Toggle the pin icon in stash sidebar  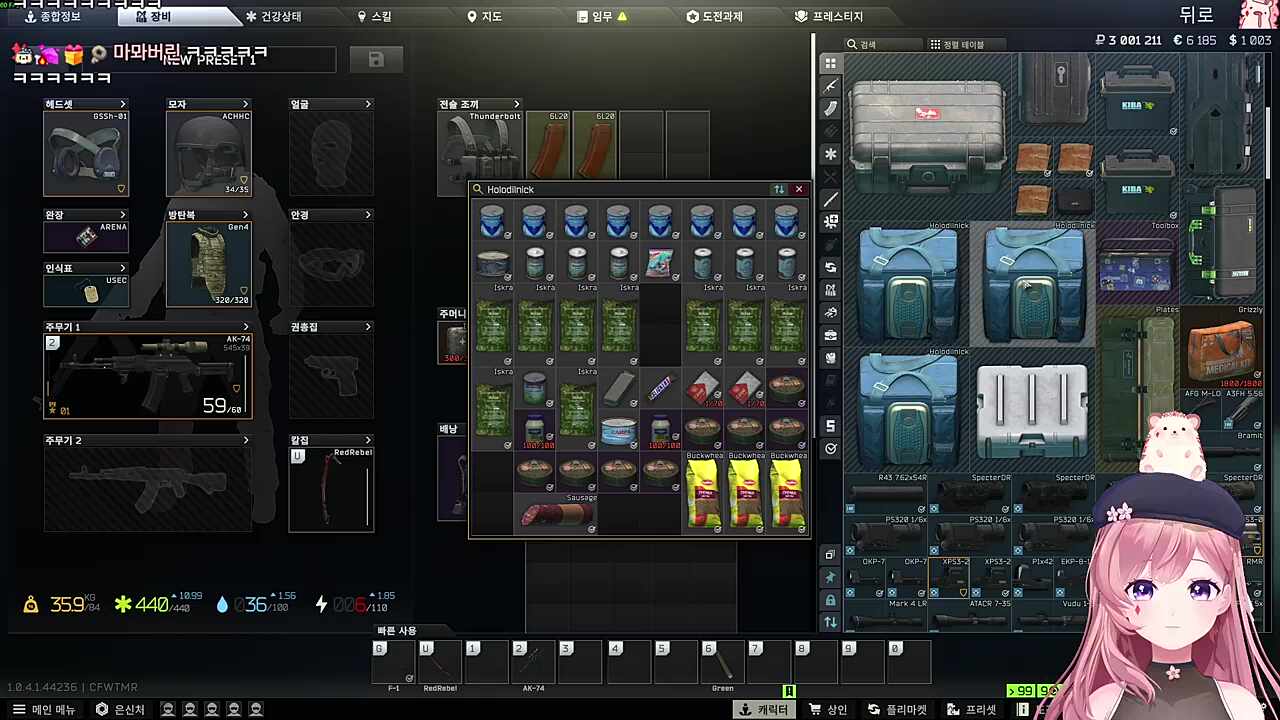[830, 577]
